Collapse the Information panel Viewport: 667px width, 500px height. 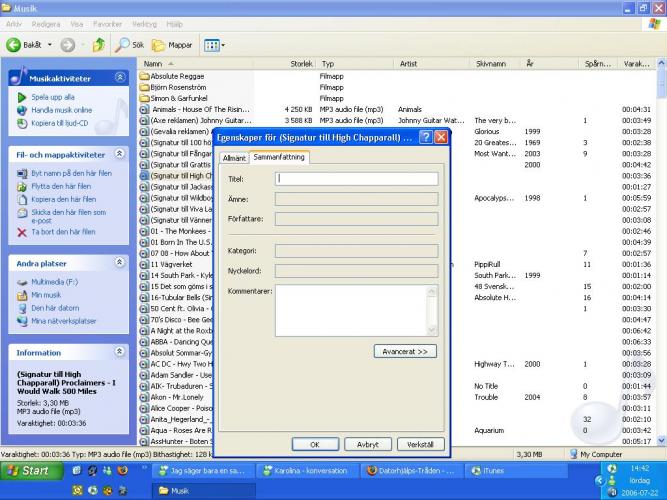pyautogui.click(x=121, y=352)
